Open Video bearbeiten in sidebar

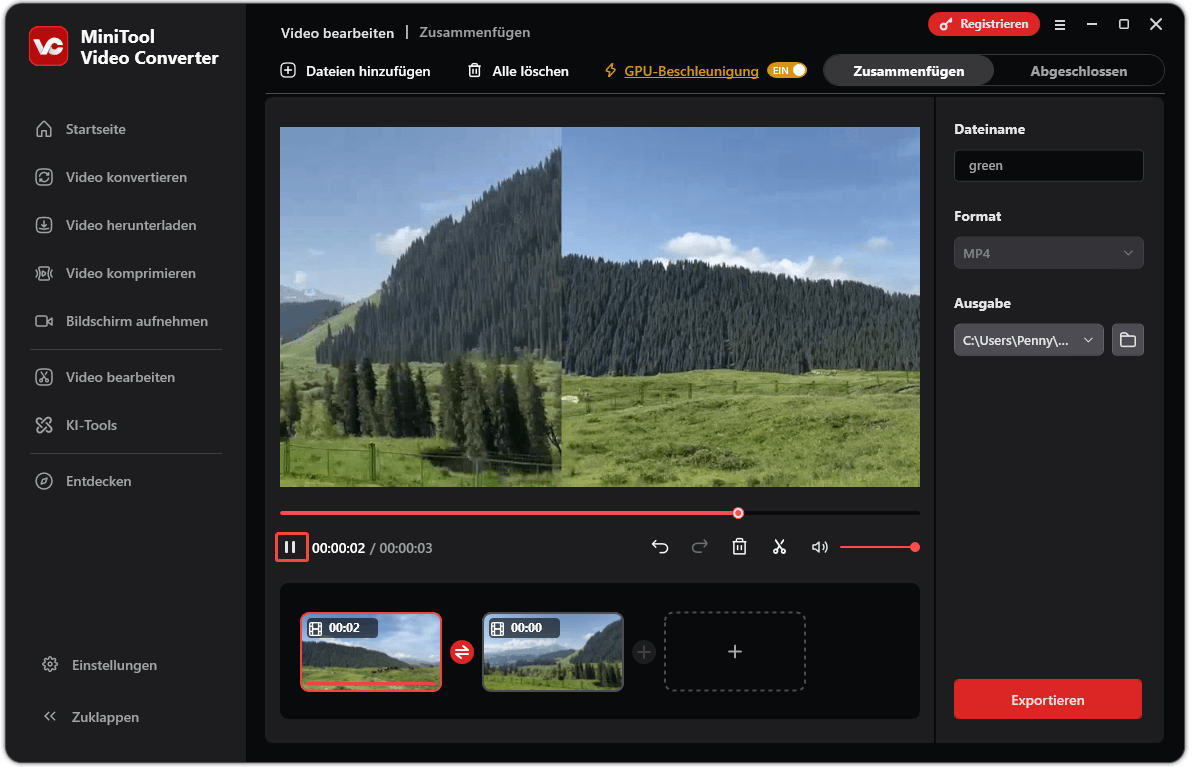point(105,377)
